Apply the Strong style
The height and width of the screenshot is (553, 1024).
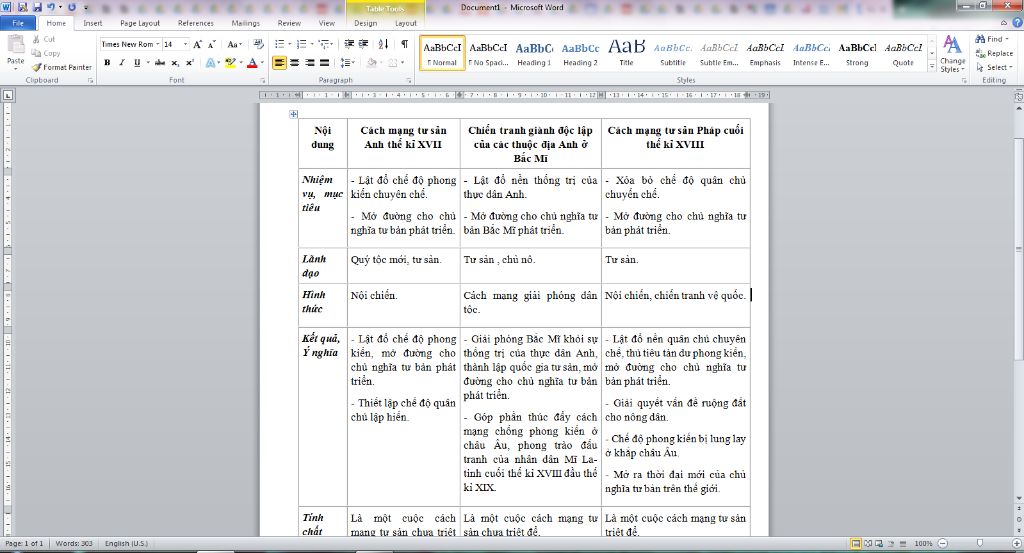(x=857, y=53)
